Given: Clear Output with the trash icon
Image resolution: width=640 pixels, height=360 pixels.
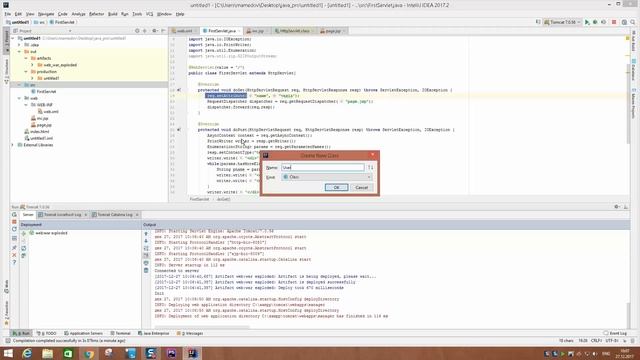Looking at the screenshot, I should point(146,270).
